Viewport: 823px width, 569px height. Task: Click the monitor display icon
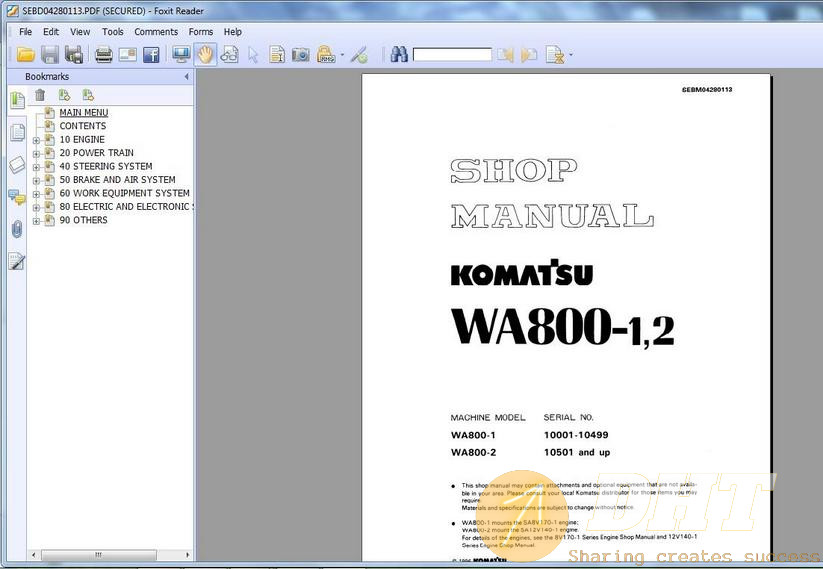pyautogui.click(x=181, y=54)
